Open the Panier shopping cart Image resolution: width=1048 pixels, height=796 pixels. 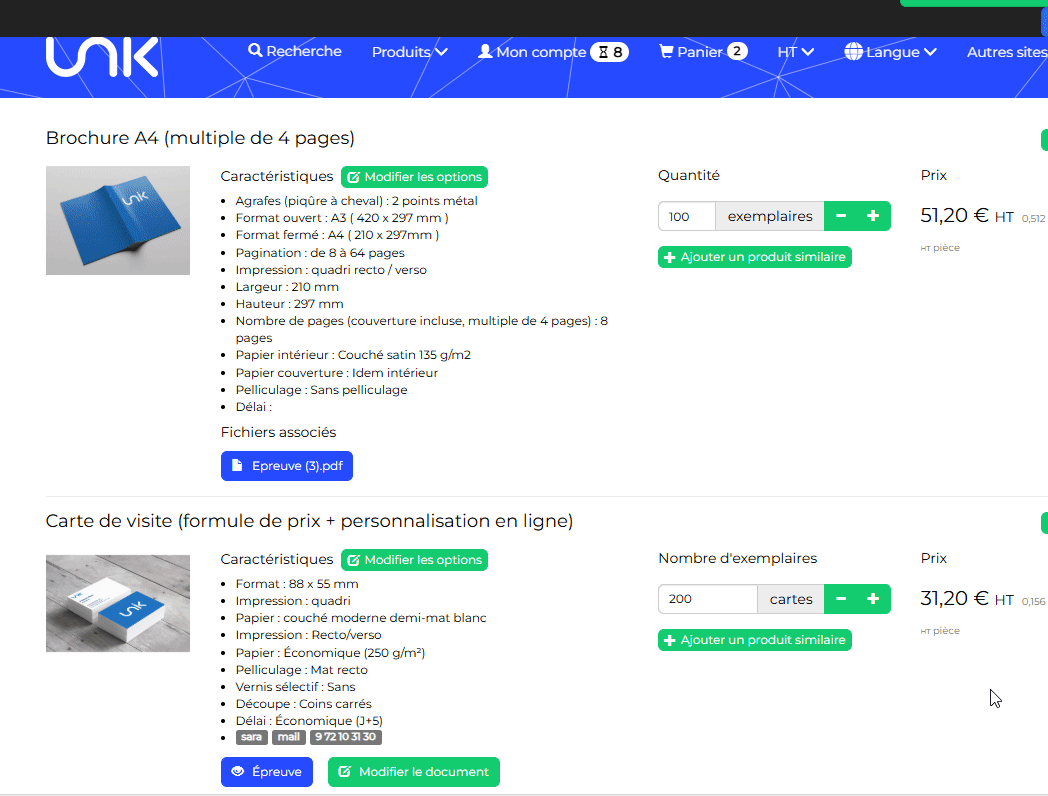click(702, 52)
